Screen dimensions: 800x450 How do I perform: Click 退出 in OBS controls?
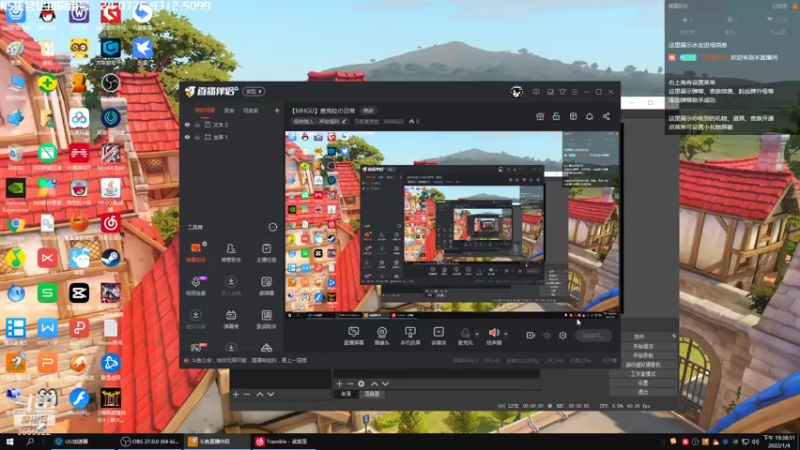[643, 392]
